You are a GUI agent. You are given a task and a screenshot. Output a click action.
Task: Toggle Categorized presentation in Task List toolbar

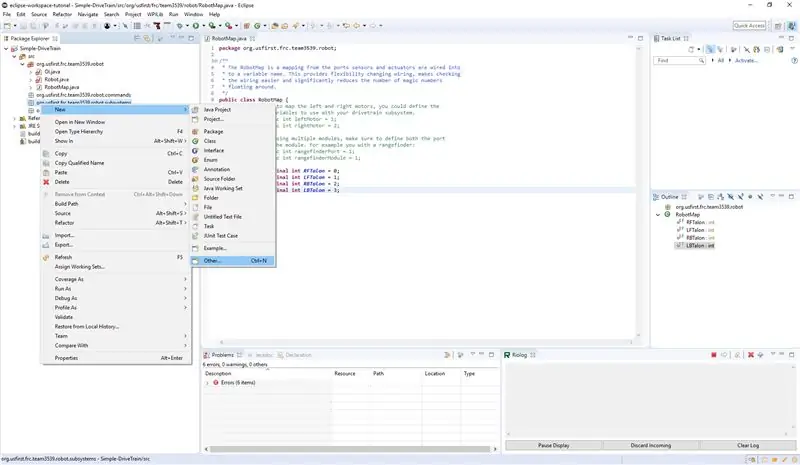710,50
